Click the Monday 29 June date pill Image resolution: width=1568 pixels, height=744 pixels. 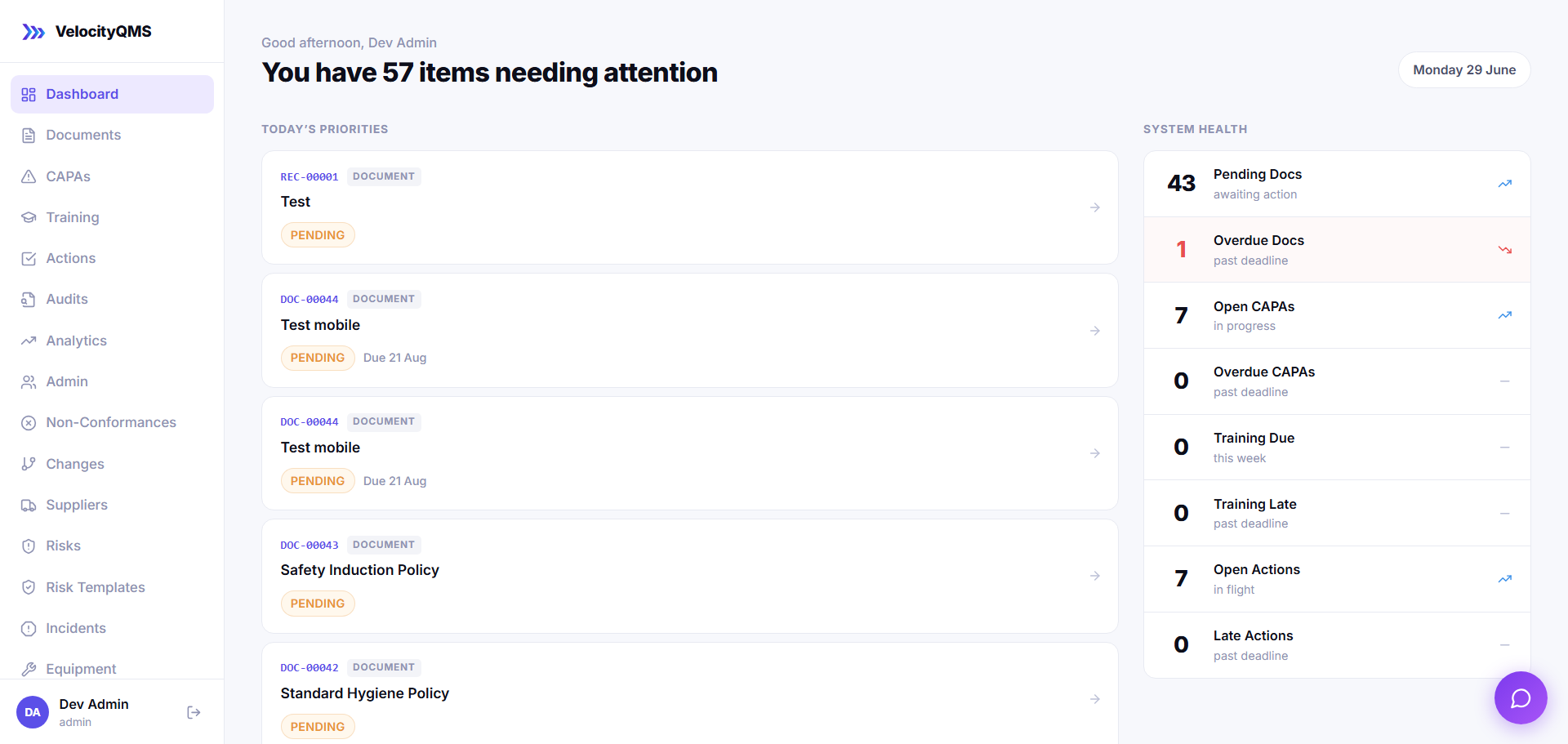1464,70
